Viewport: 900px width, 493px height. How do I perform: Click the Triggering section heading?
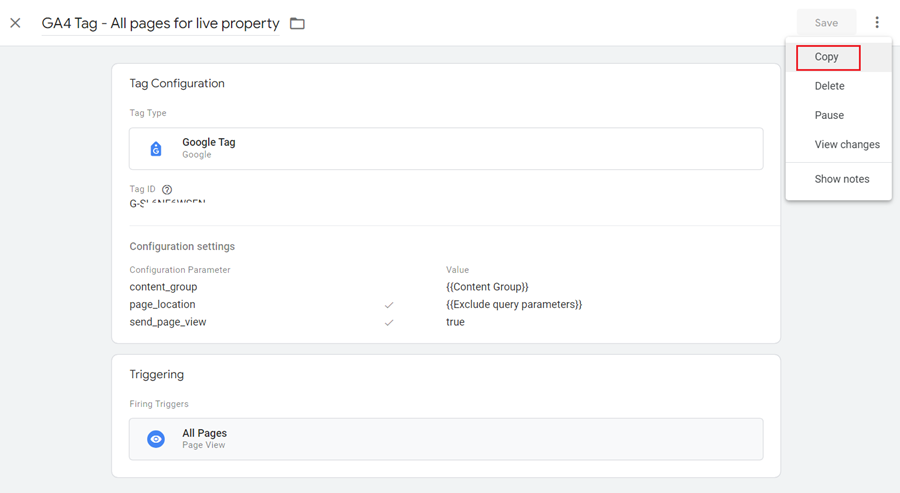click(x=156, y=374)
